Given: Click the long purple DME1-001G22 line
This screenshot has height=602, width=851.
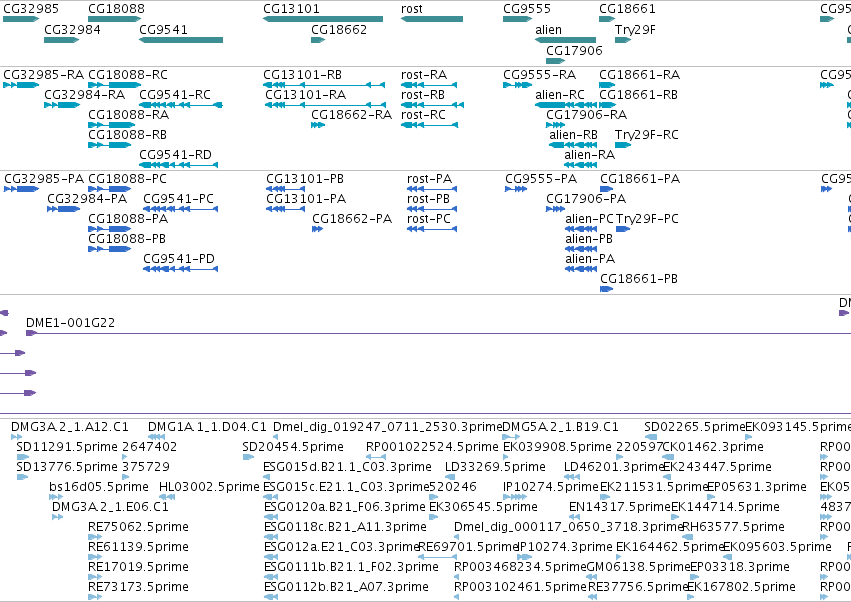Looking at the screenshot, I should 439,333.
